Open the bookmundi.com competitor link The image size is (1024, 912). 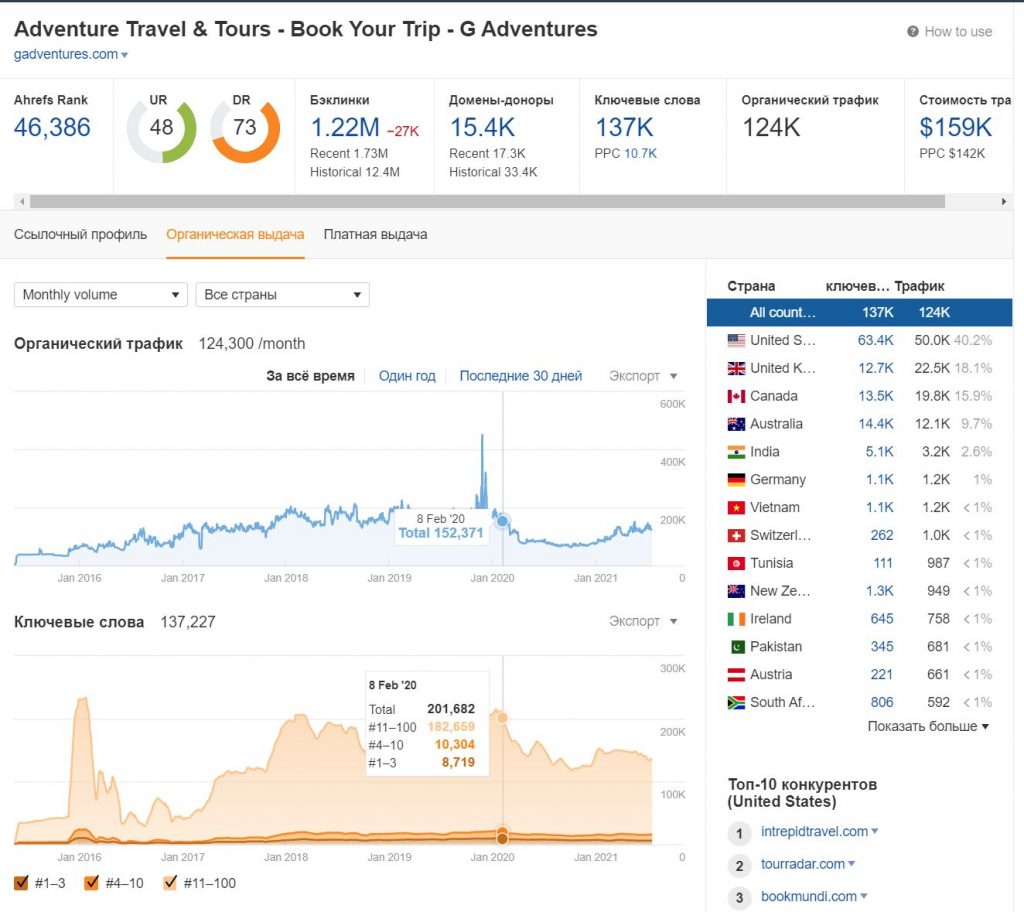click(808, 897)
